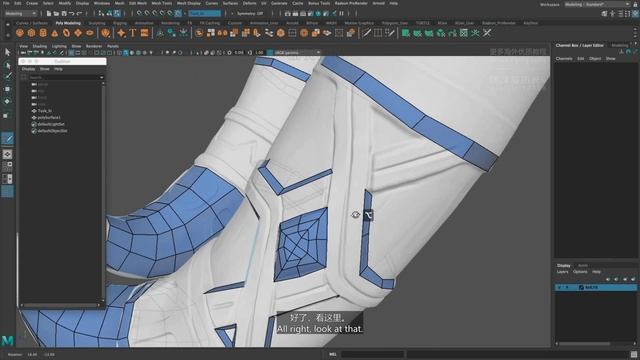Click the Redo arrow on status line
640x360 pixels.
(x=80, y=13)
